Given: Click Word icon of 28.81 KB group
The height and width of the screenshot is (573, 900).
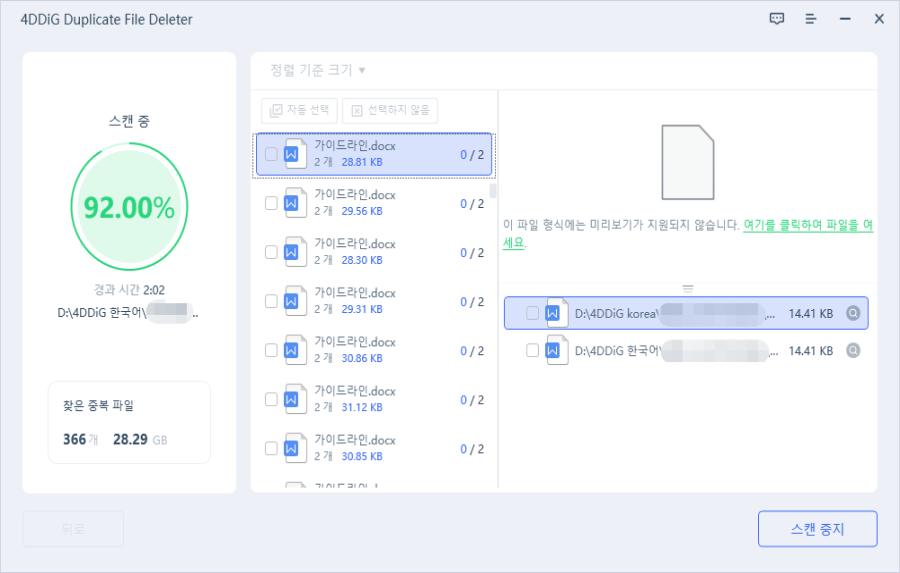Looking at the screenshot, I should coord(296,154).
